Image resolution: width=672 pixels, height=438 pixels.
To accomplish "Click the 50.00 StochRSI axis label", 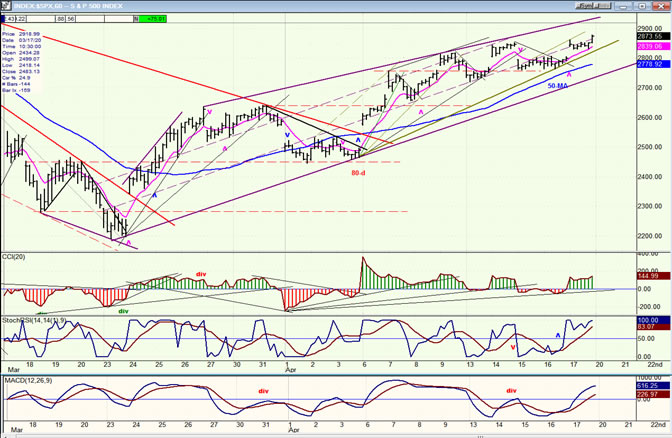I will (646, 339).
